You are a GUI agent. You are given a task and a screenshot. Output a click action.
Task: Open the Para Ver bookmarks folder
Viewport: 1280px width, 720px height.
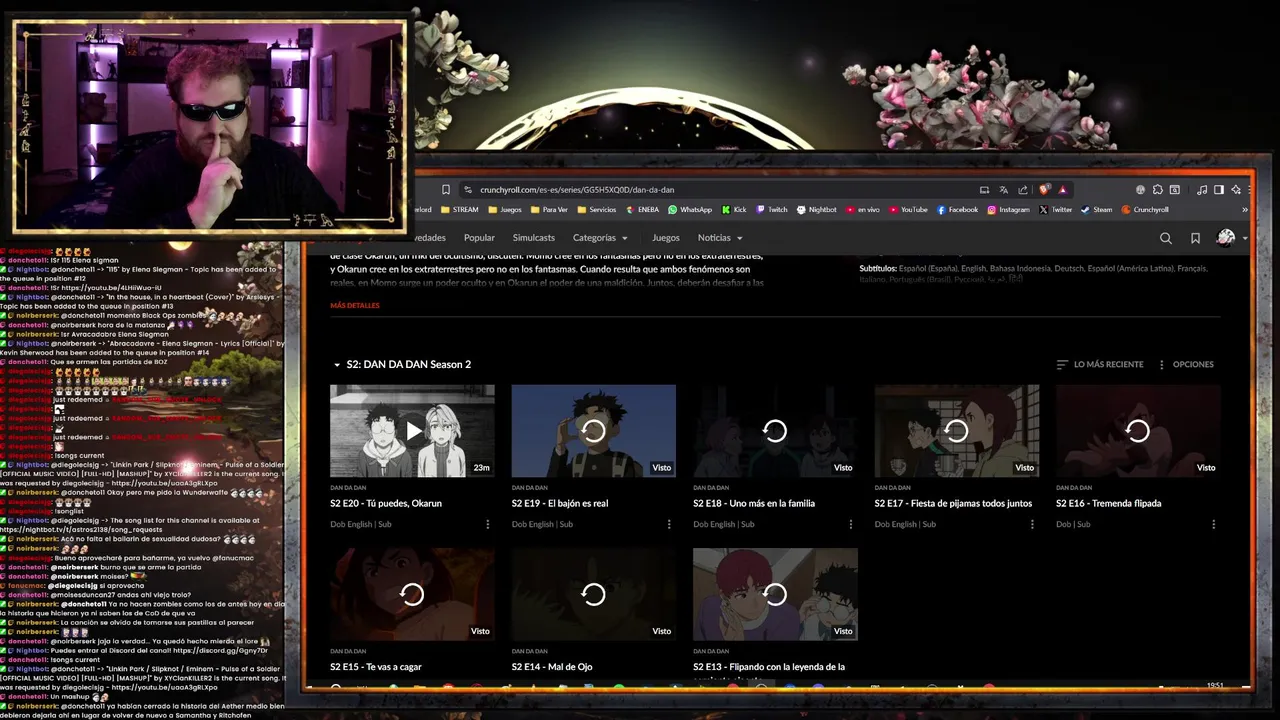548,210
